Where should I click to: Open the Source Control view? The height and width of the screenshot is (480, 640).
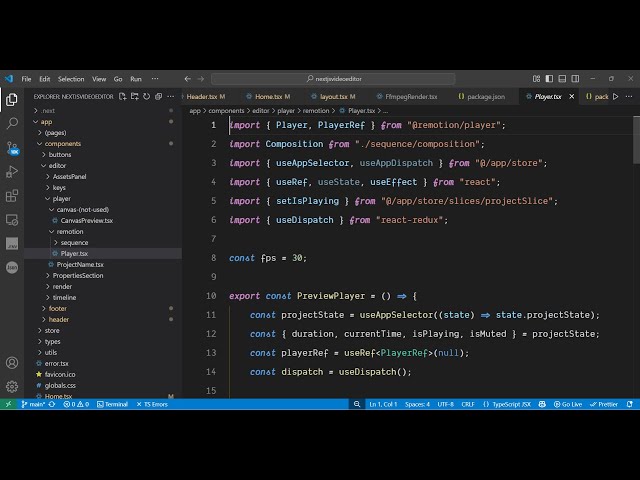[12, 148]
